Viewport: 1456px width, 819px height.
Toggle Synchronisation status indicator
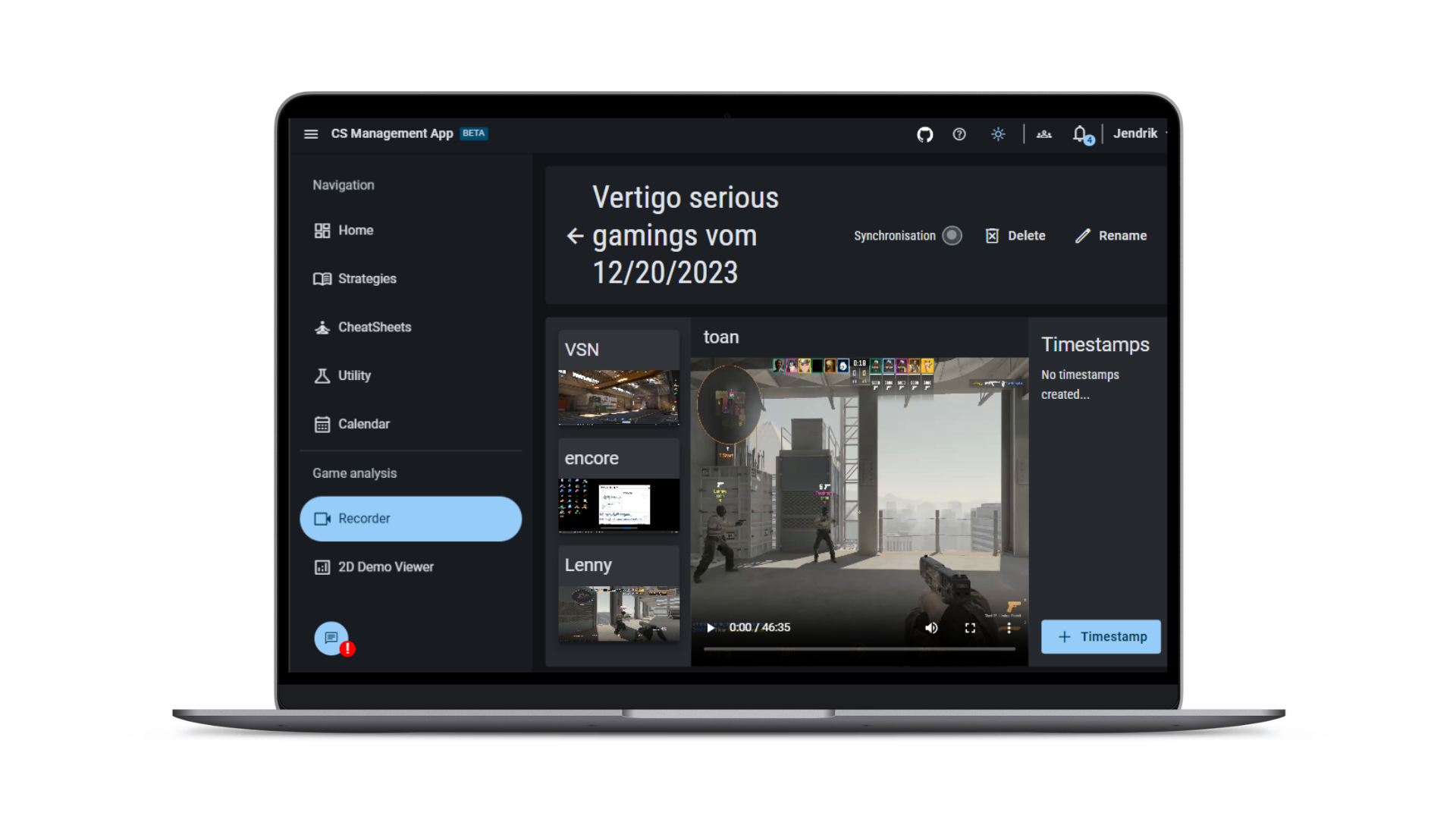952,234
